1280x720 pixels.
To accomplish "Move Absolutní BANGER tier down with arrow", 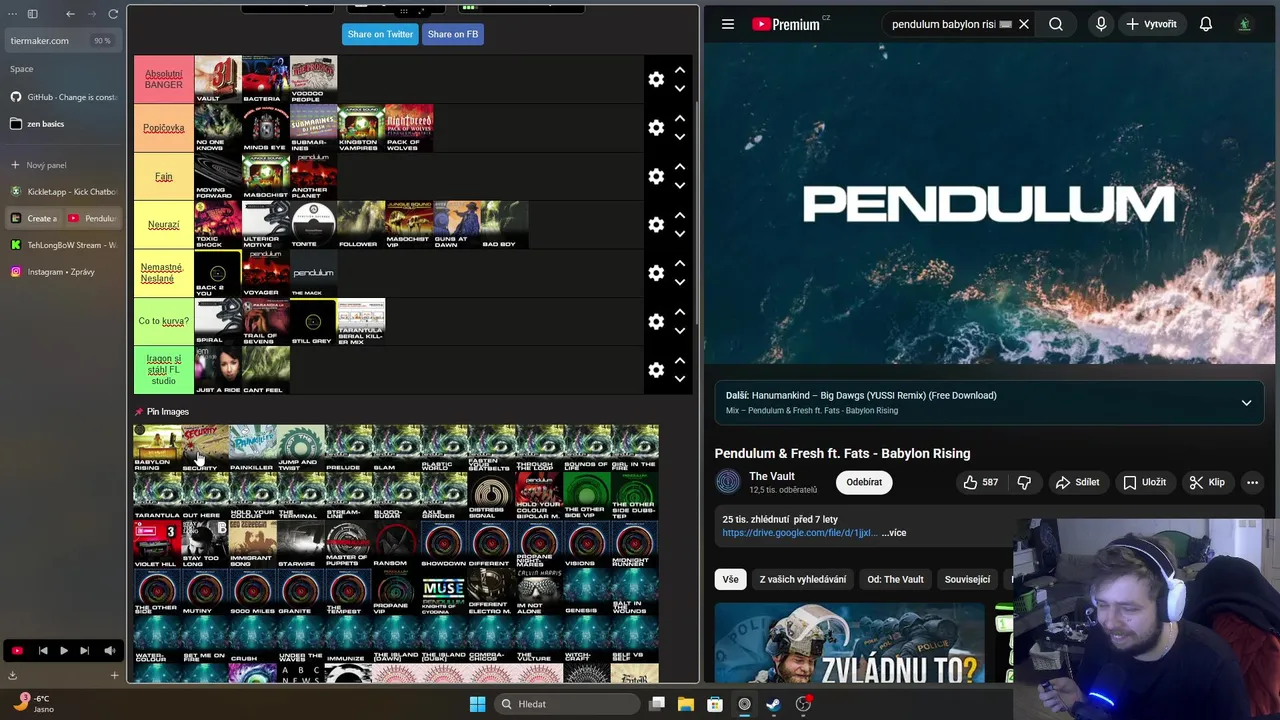I will pos(680,89).
